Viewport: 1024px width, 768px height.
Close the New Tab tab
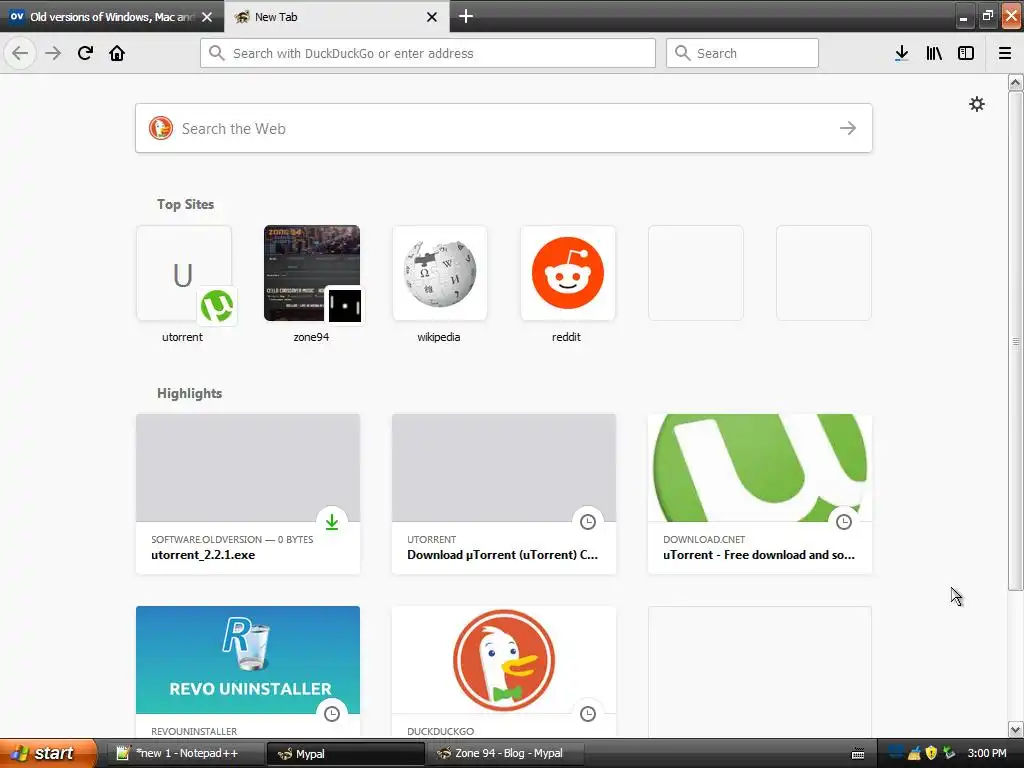click(x=432, y=17)
